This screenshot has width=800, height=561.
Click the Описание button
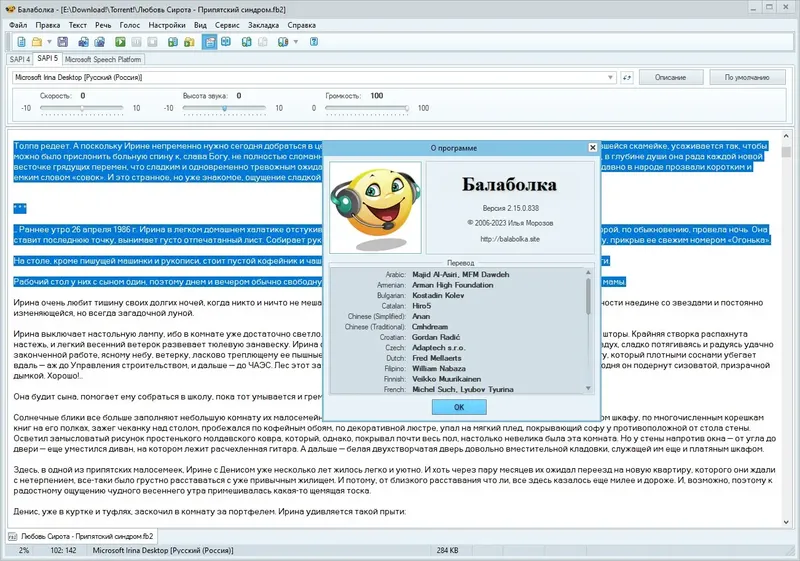pos(670,78)
